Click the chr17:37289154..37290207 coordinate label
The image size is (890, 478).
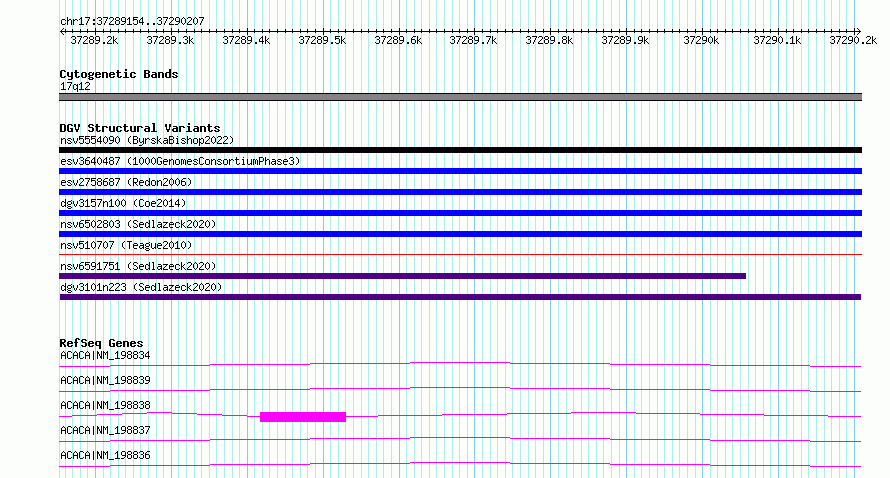(x=132, y=21)
